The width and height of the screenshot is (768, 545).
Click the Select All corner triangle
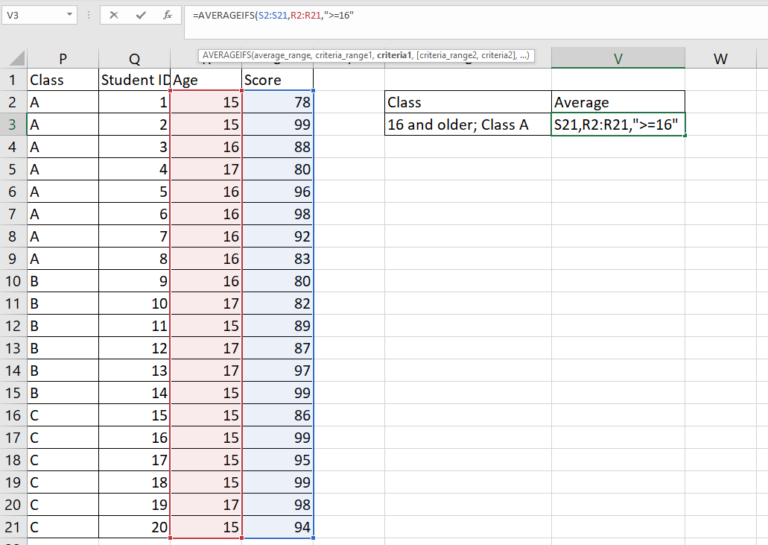[14, 59]
